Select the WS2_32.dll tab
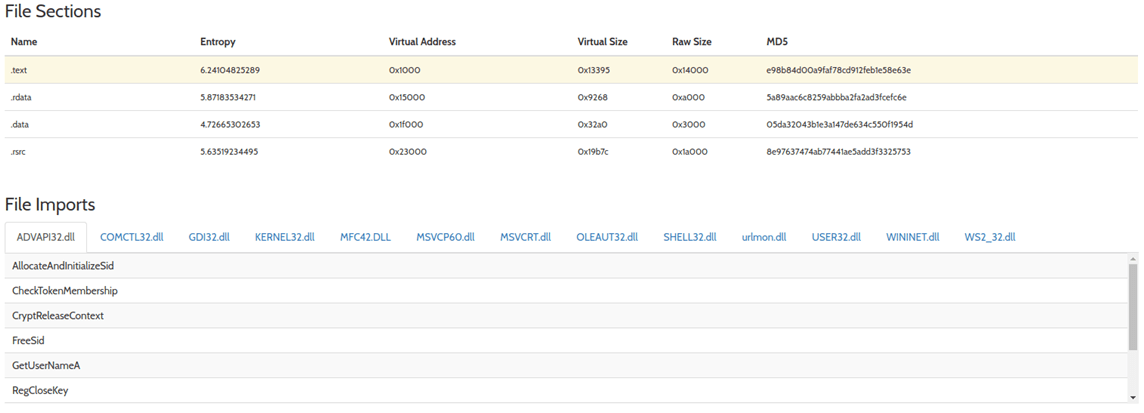1144x413 pixels. tap(989, 237)
